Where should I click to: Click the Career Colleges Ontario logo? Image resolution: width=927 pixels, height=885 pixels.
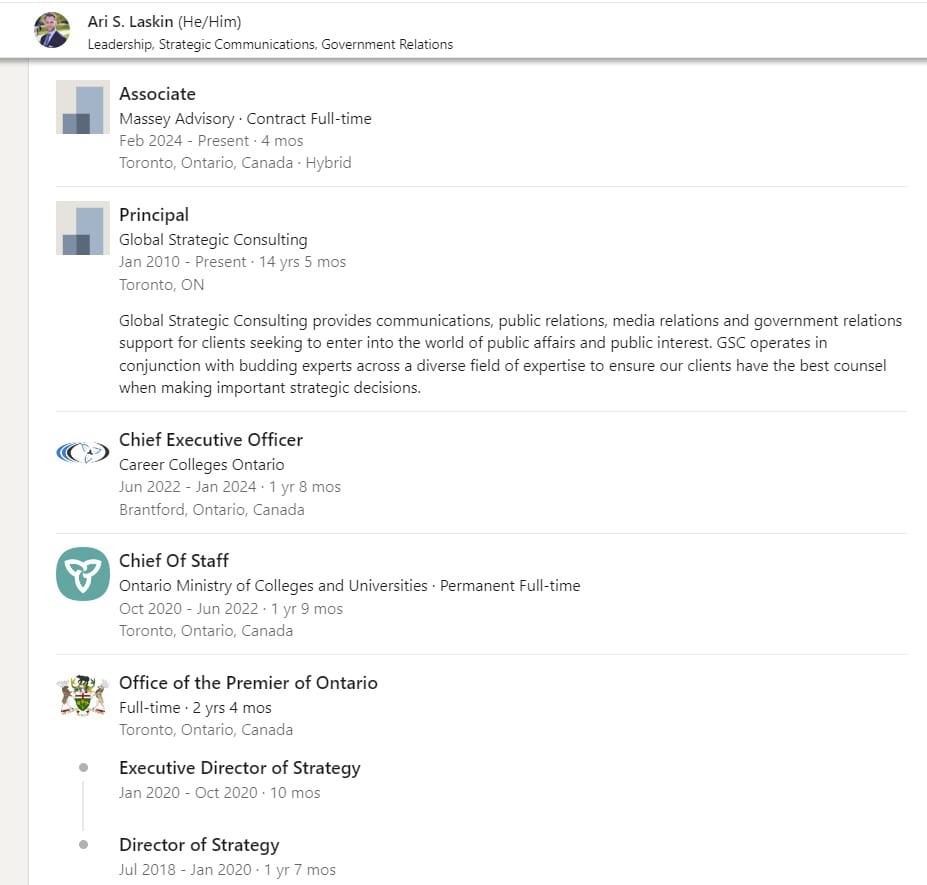coord(83,453)
